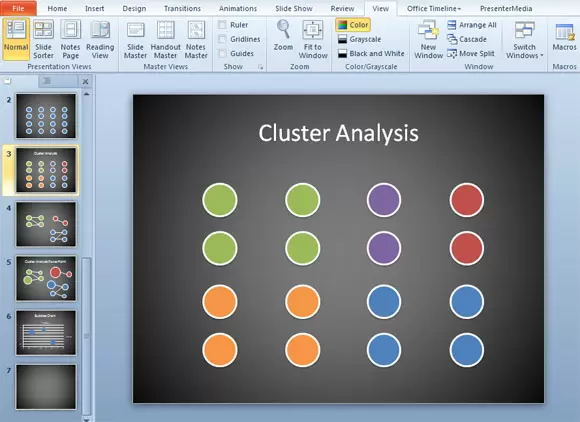Screen dimensions: 580x422
Task: Enable the Ruler checkbox
Action: (222, 25)
